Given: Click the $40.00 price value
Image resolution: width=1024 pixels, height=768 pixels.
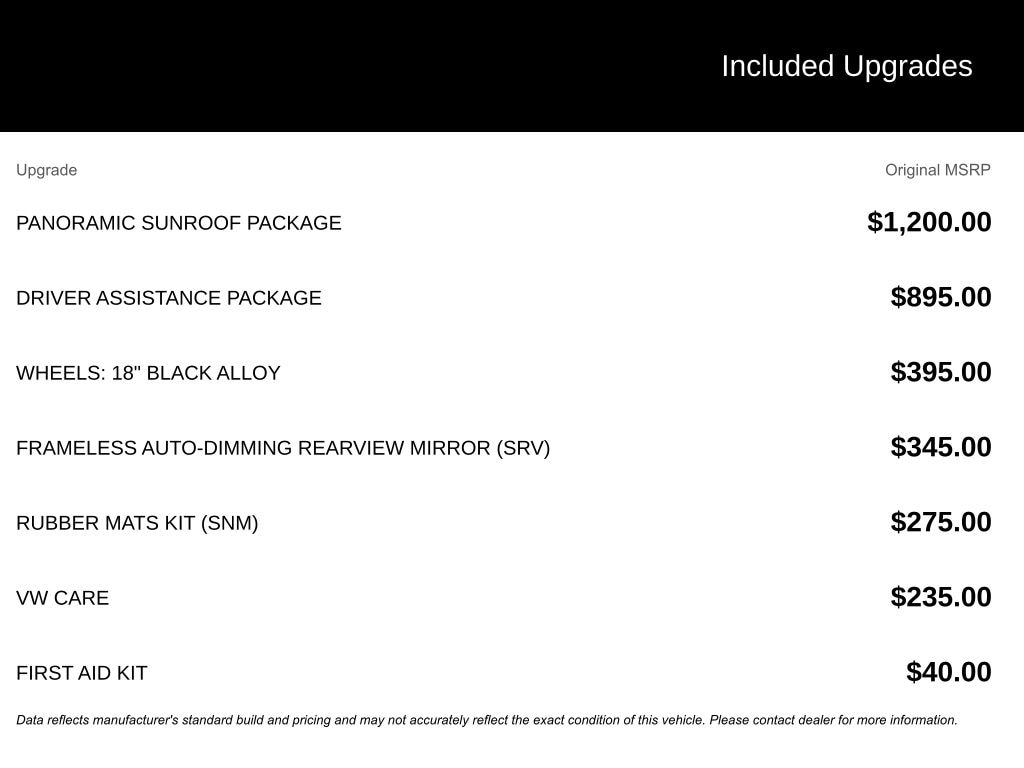Looking at the screenshot, I should click(x=949, y=672).
